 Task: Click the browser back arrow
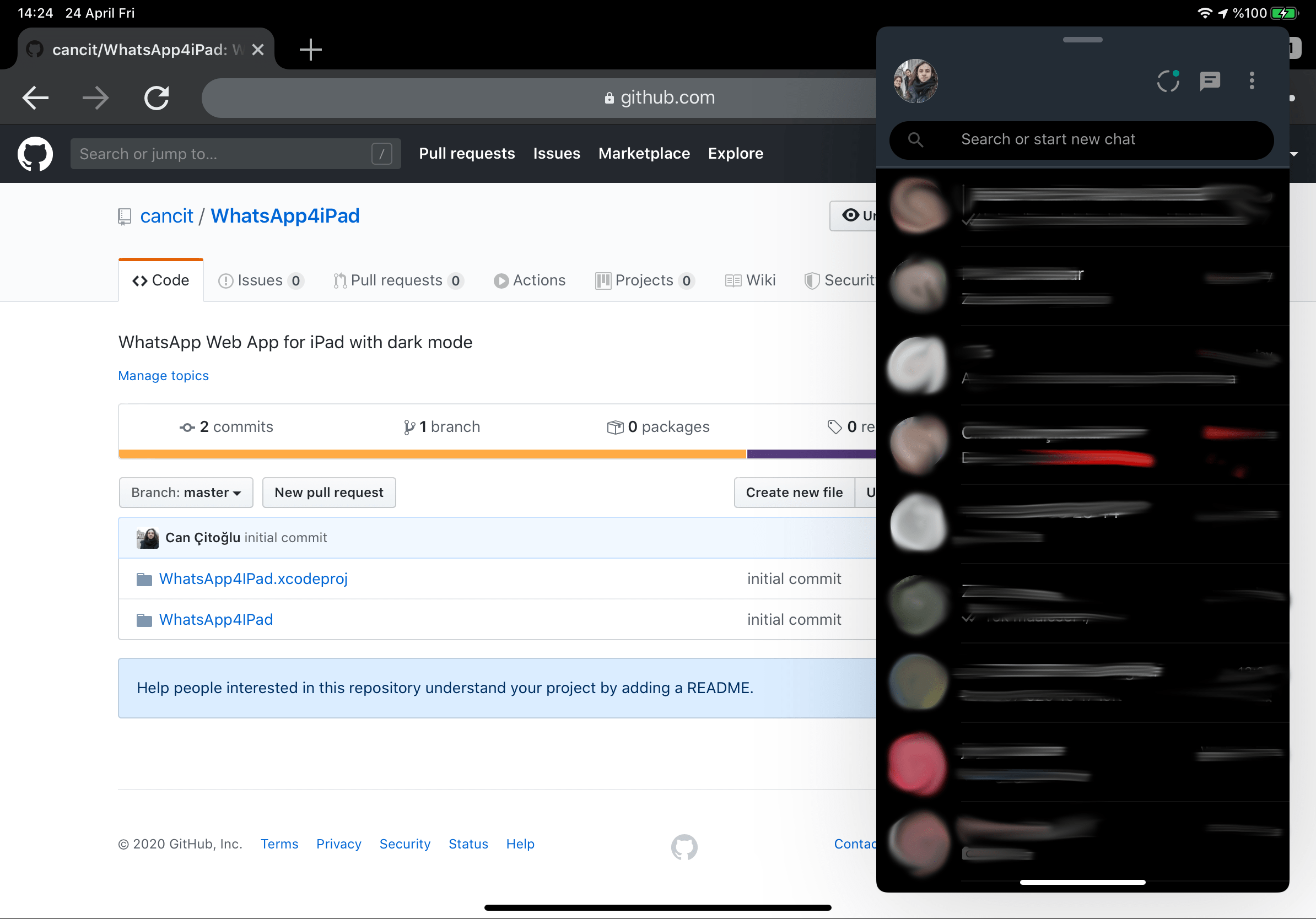[35, 98]
